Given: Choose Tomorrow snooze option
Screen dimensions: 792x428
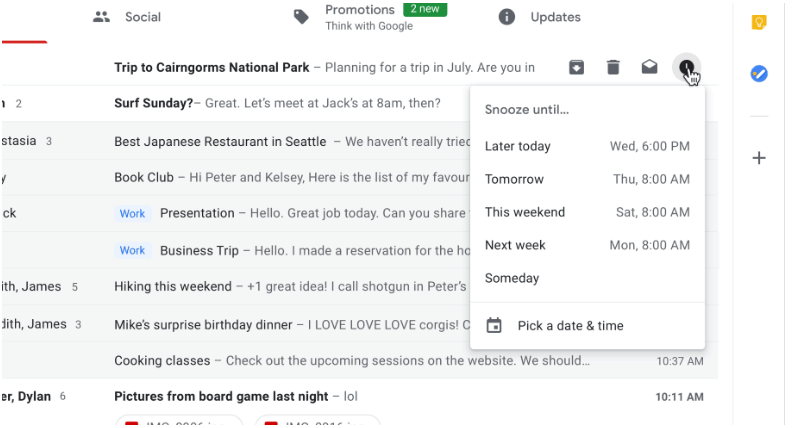Looking at the screenshot, I should 587,179.
